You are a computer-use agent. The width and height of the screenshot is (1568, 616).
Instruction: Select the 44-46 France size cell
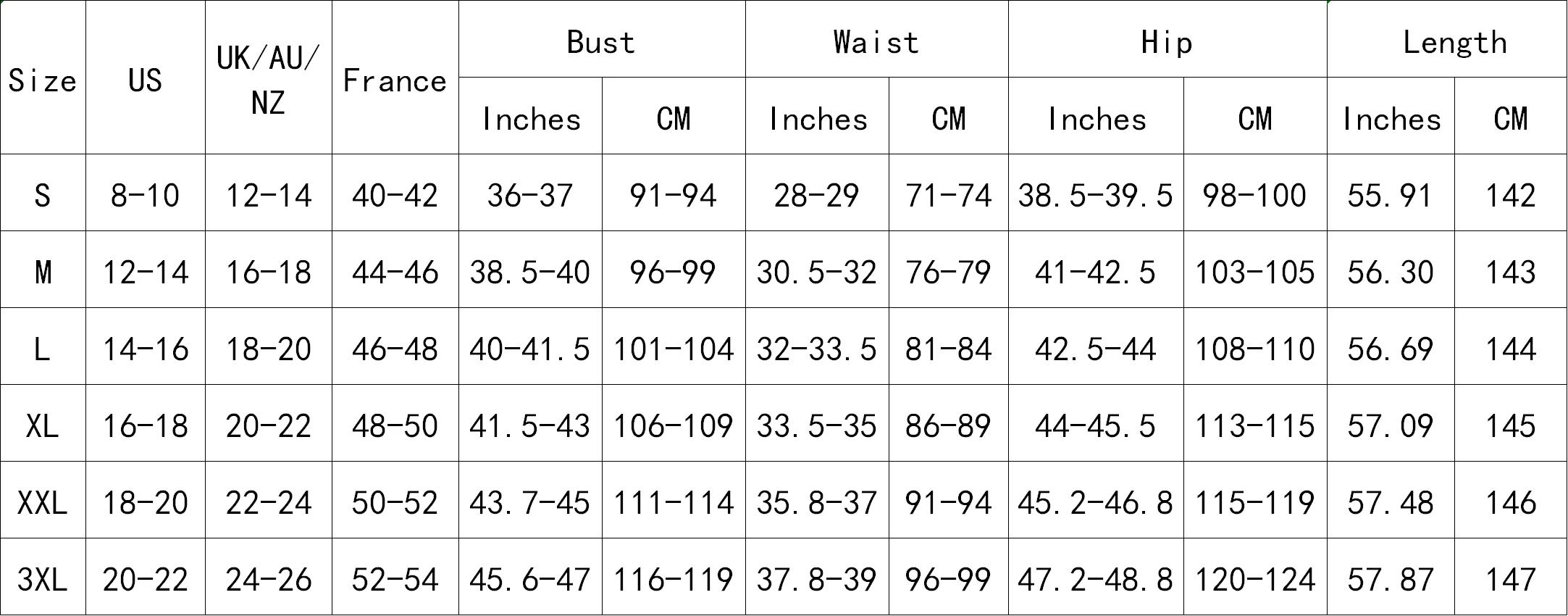395,270
